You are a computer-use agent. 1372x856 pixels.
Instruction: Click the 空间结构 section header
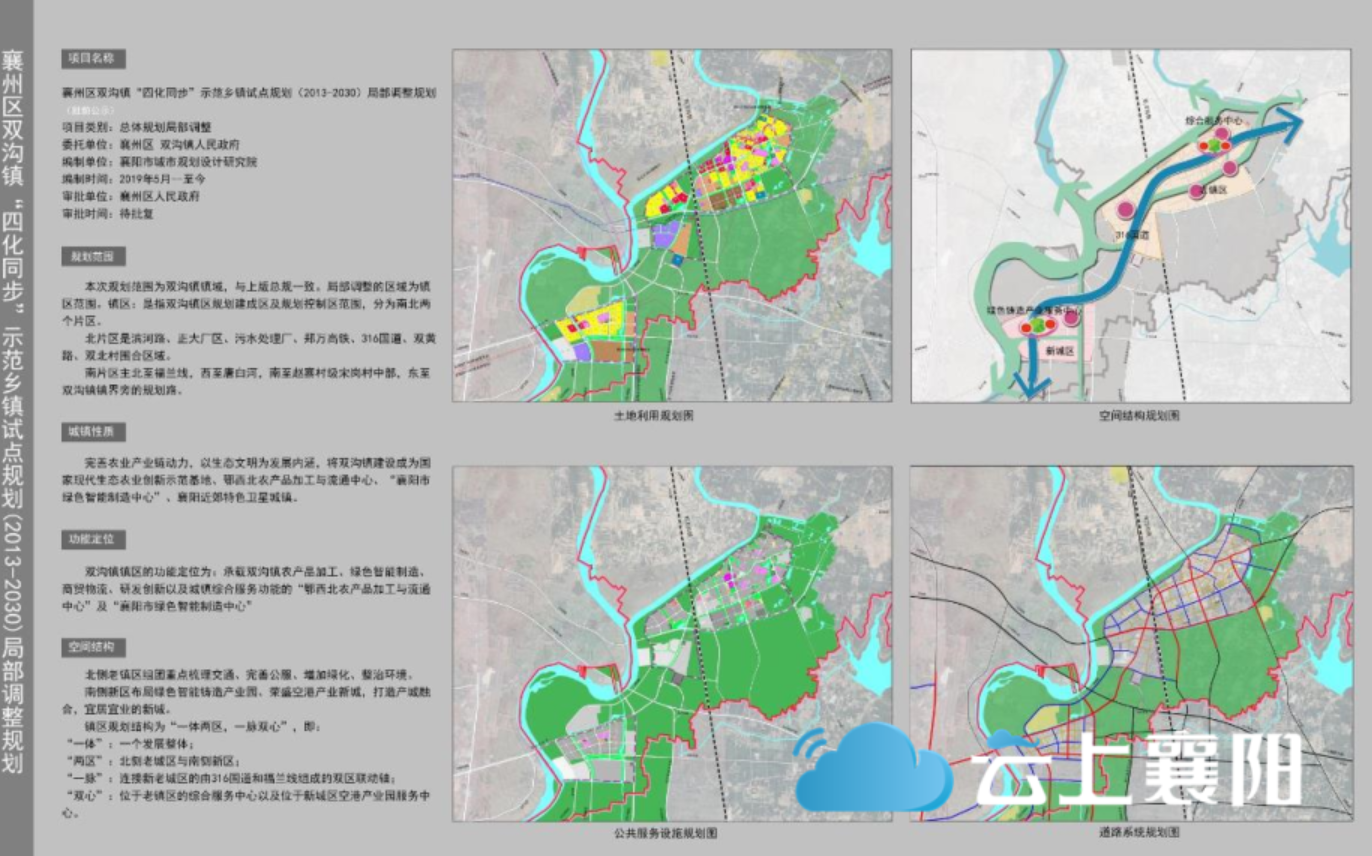(x=93, y=646)
